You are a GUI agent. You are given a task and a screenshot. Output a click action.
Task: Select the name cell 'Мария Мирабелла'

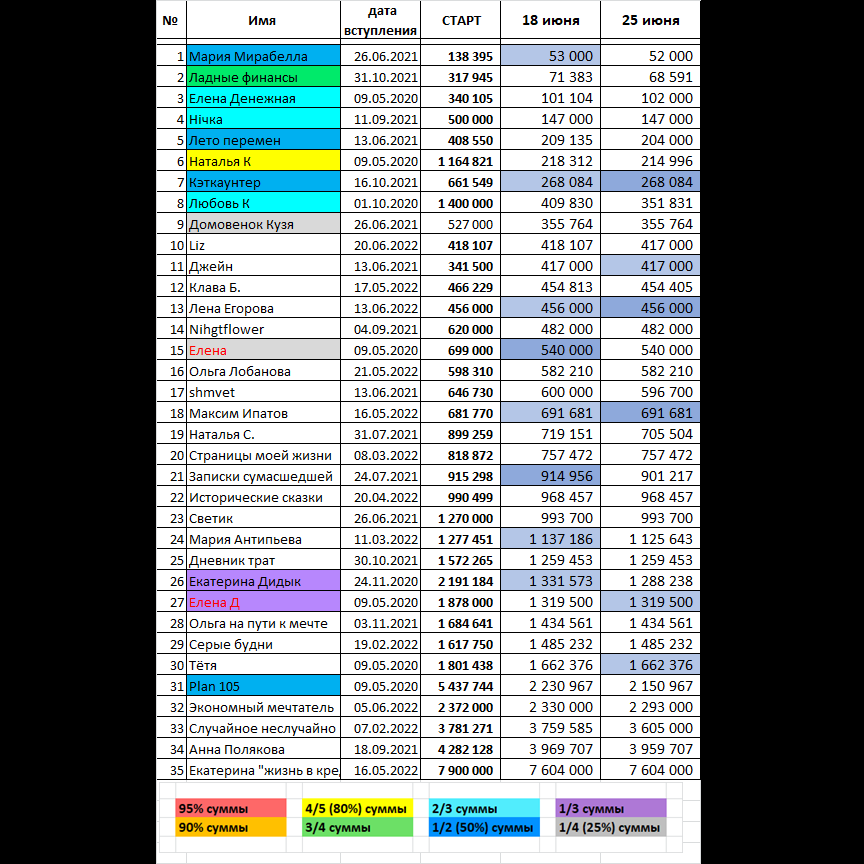coord(263,56)
